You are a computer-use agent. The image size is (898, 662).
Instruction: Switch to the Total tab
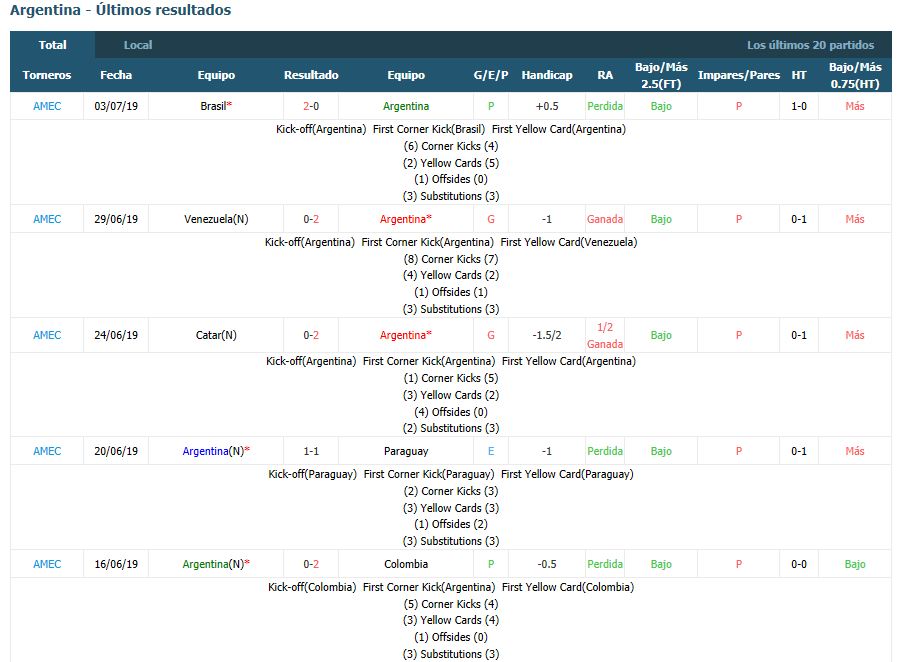[52, 45]
